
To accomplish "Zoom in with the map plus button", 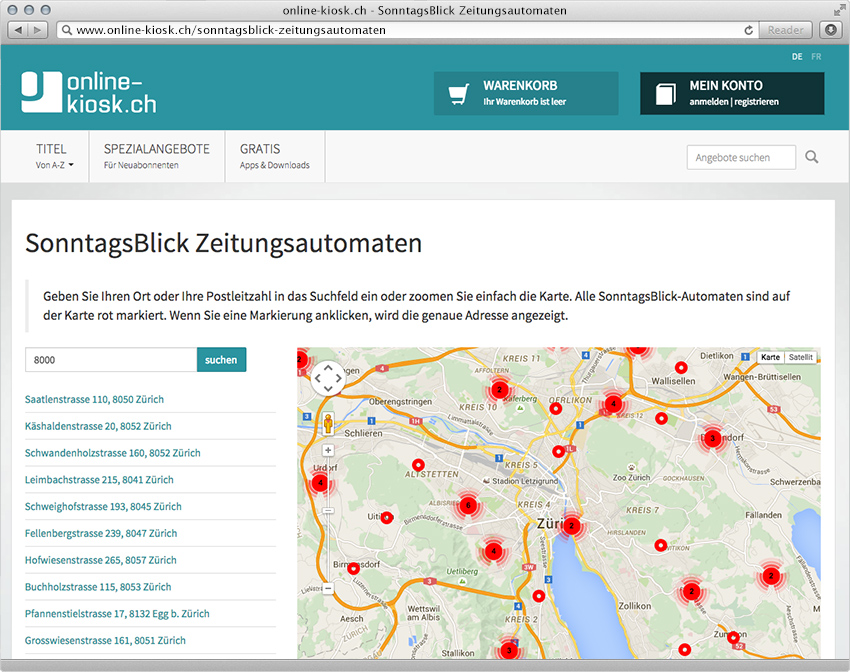I will pyautogui.click(x=328, y=450).
